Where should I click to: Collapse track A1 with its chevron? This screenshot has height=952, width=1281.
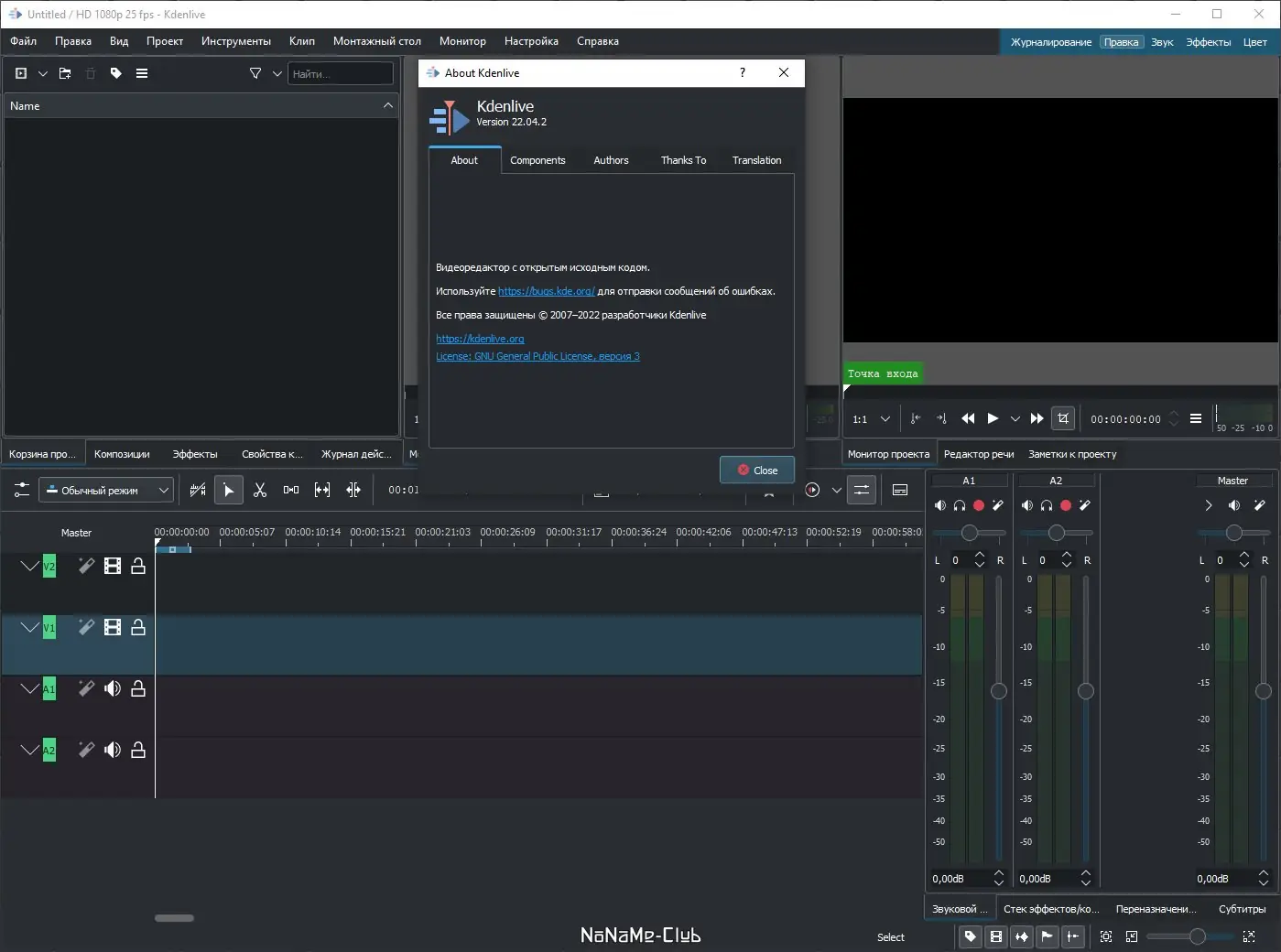[30, 688]
